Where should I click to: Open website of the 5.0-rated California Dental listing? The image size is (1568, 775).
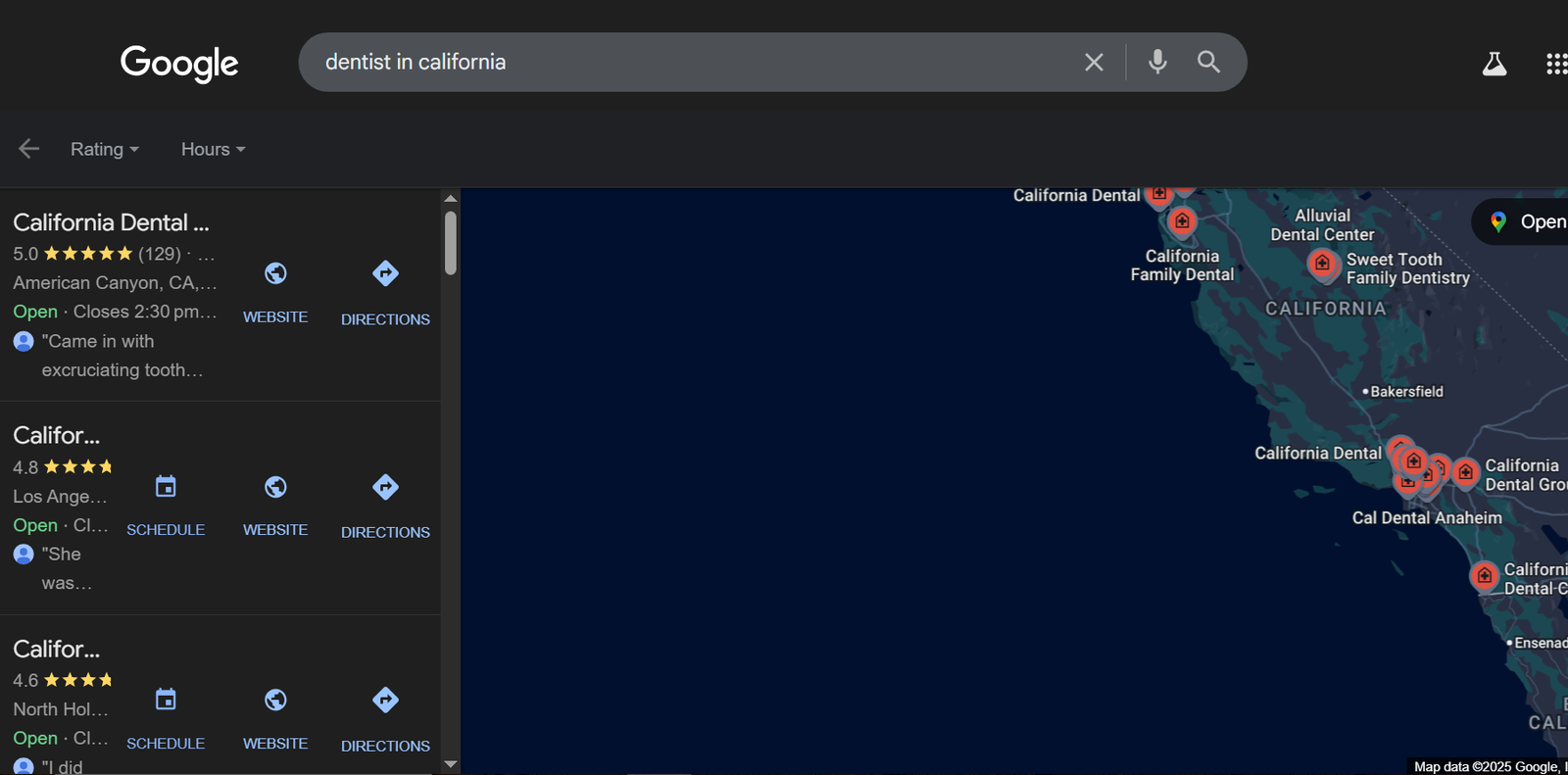tap(275, 291)
